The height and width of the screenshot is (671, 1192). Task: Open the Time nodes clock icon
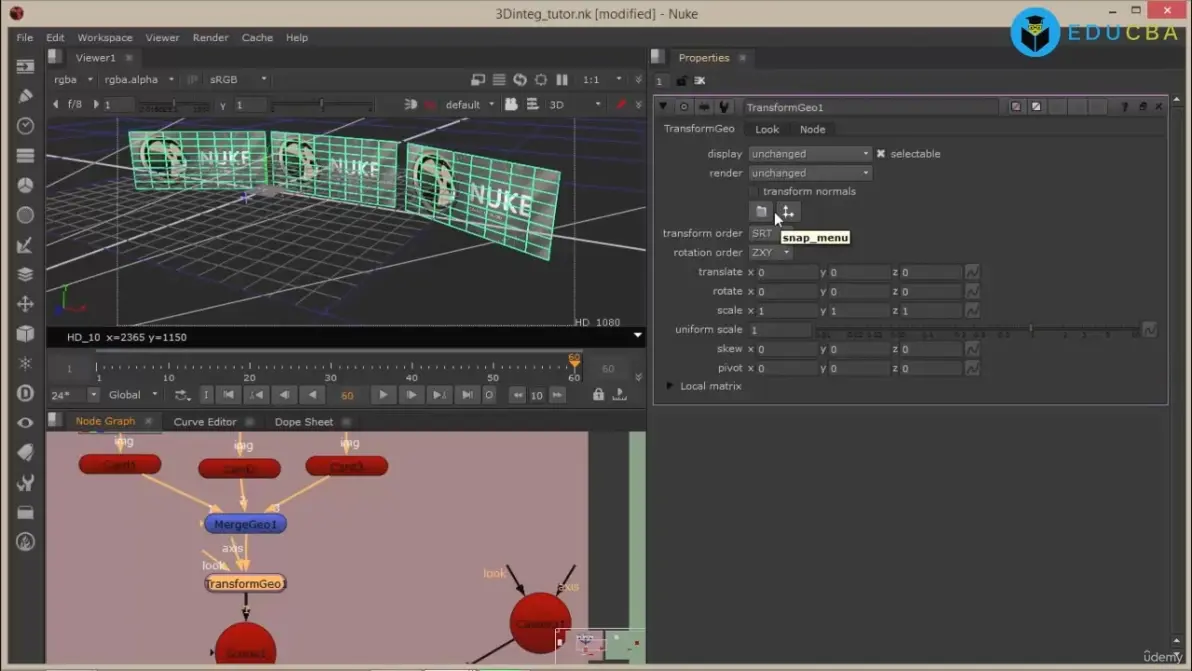25,126
